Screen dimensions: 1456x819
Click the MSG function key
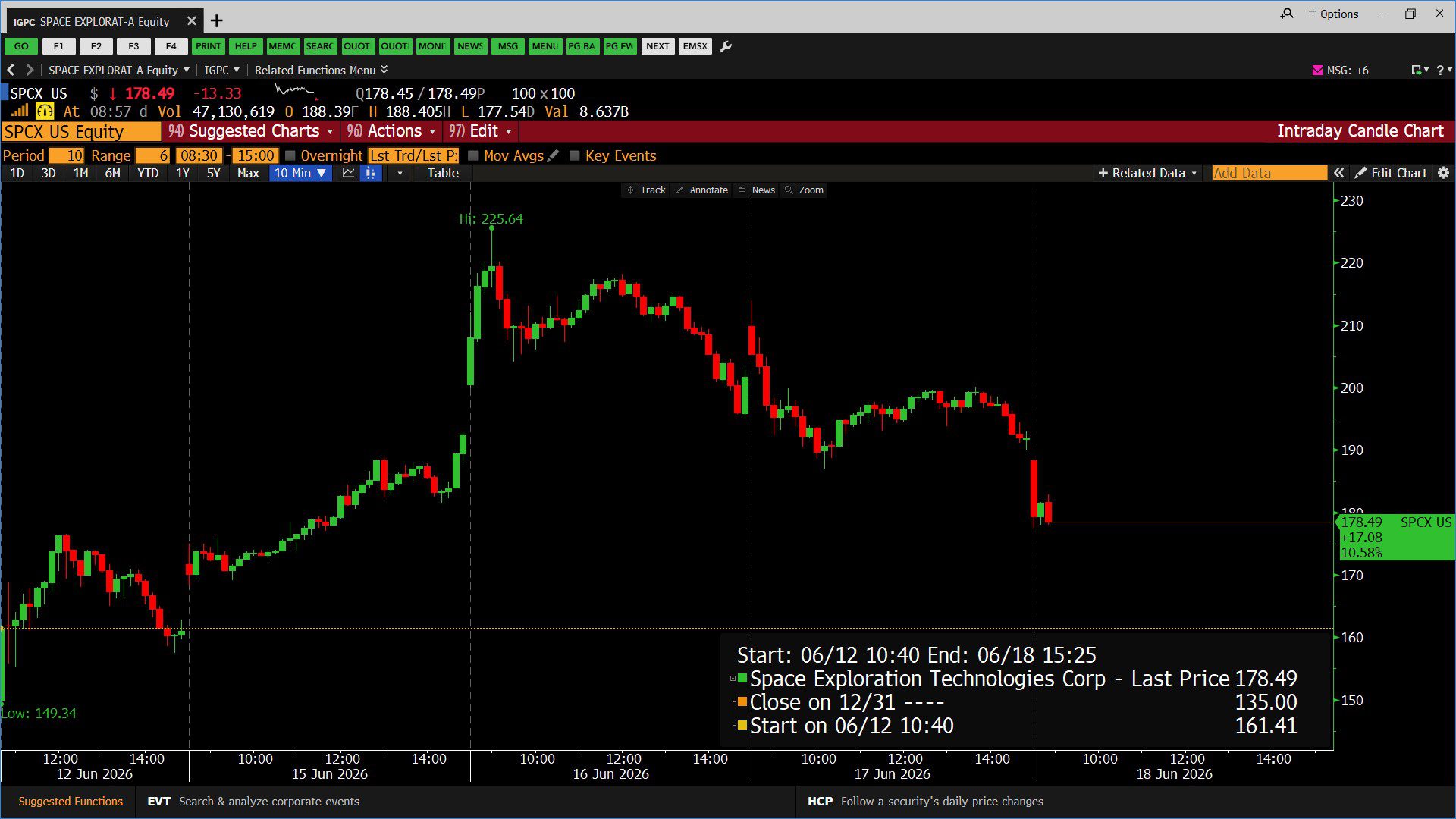pos(508,46)
